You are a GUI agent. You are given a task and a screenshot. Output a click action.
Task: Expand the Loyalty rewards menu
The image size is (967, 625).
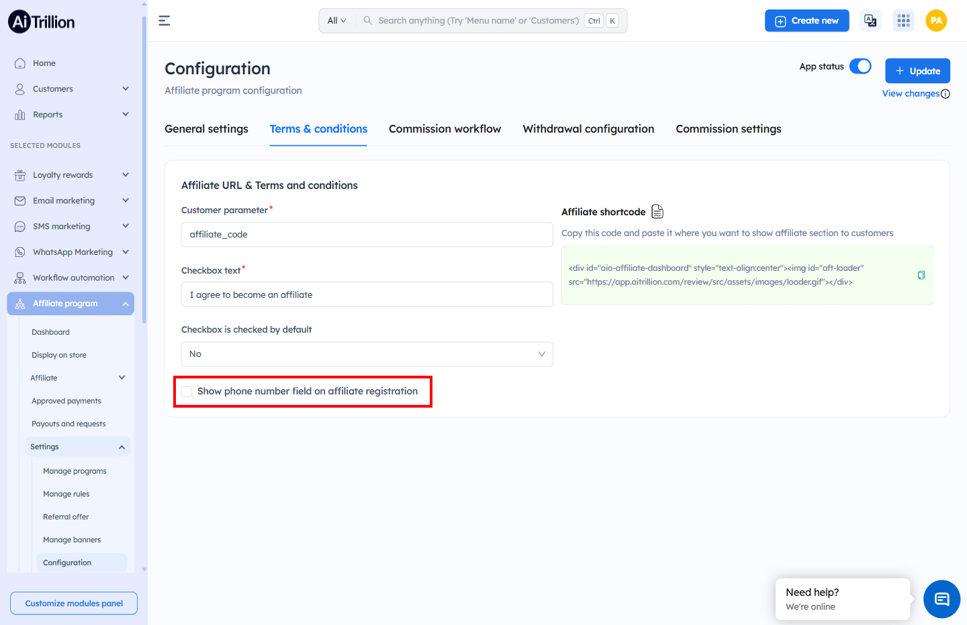point(72,175)
